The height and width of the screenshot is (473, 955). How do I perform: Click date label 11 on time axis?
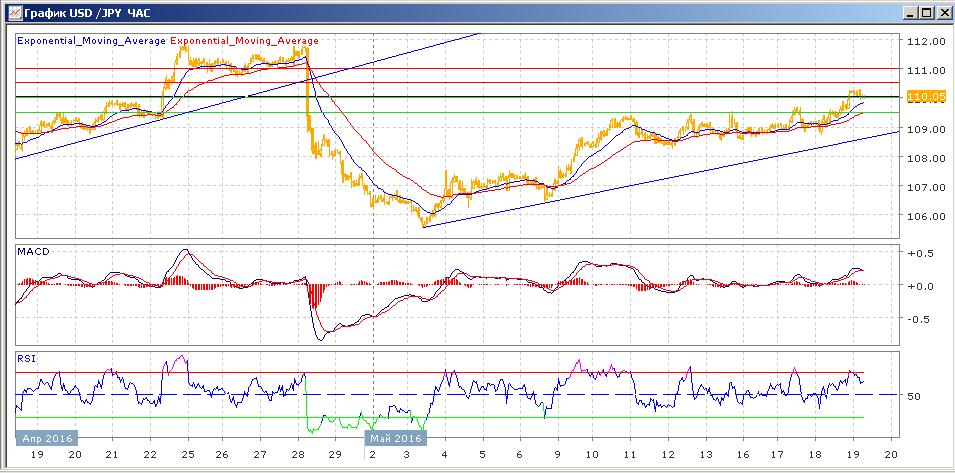point(629,454)
